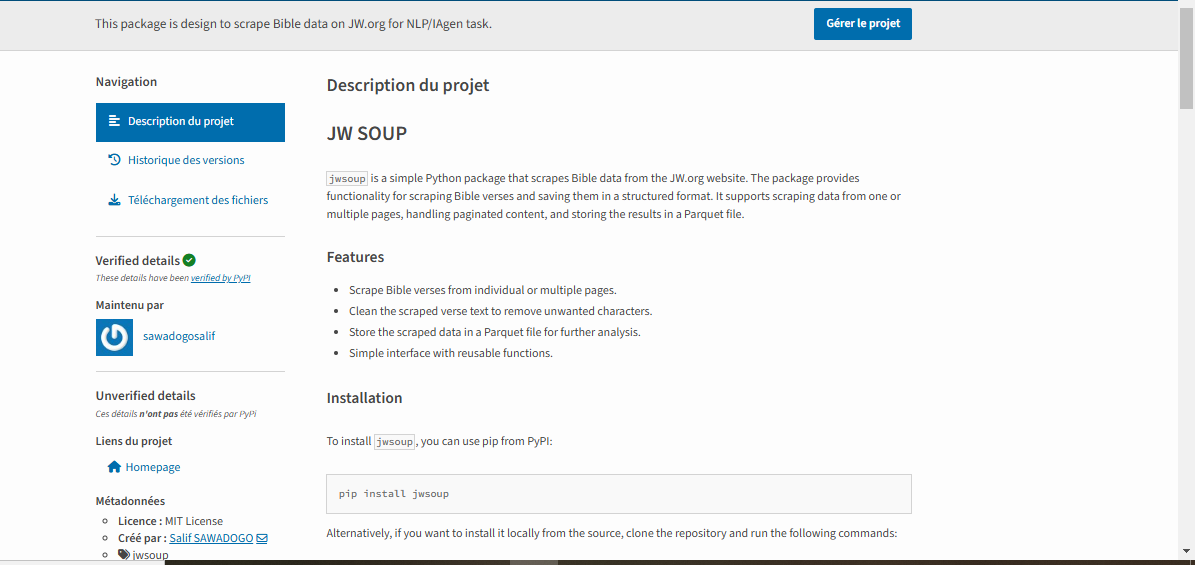The height and width of the screenshot is (565, 1195).
Task: Go to Téléchargement des fichiers tab
Action: pos(198,200)
